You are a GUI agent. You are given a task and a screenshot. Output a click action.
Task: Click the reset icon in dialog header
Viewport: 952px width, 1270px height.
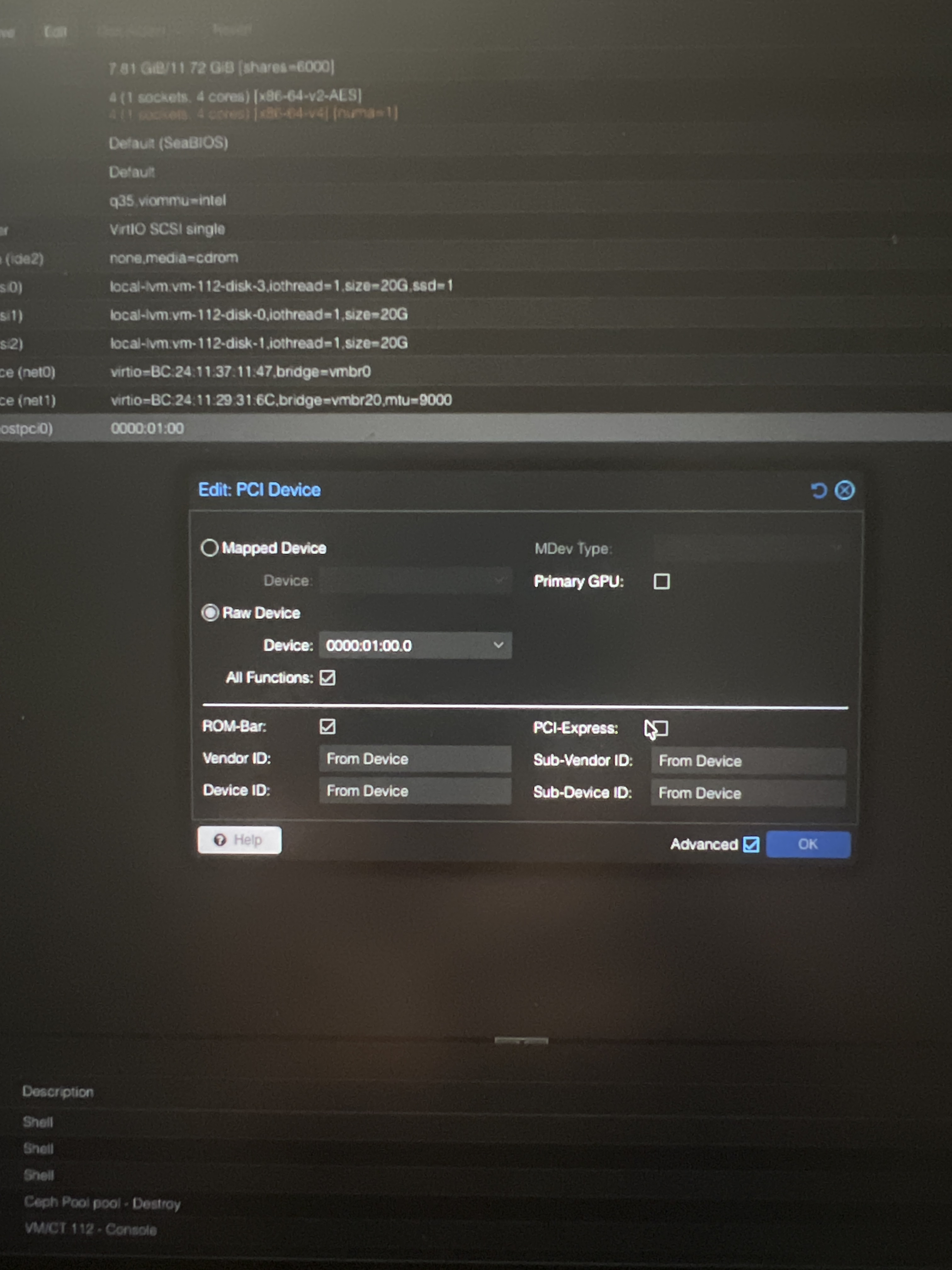pos(819,490)
